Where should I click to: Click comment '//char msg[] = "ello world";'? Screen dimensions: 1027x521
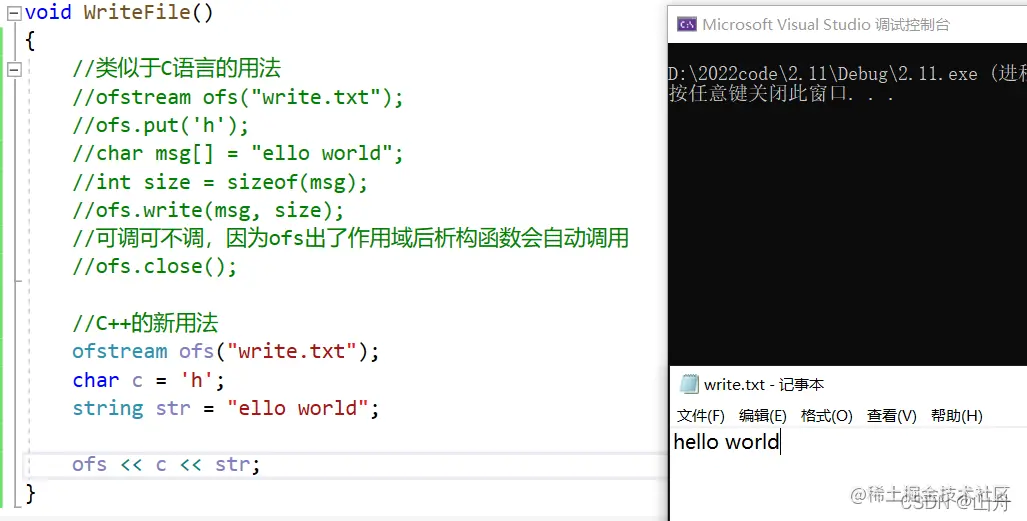[238, 153]
